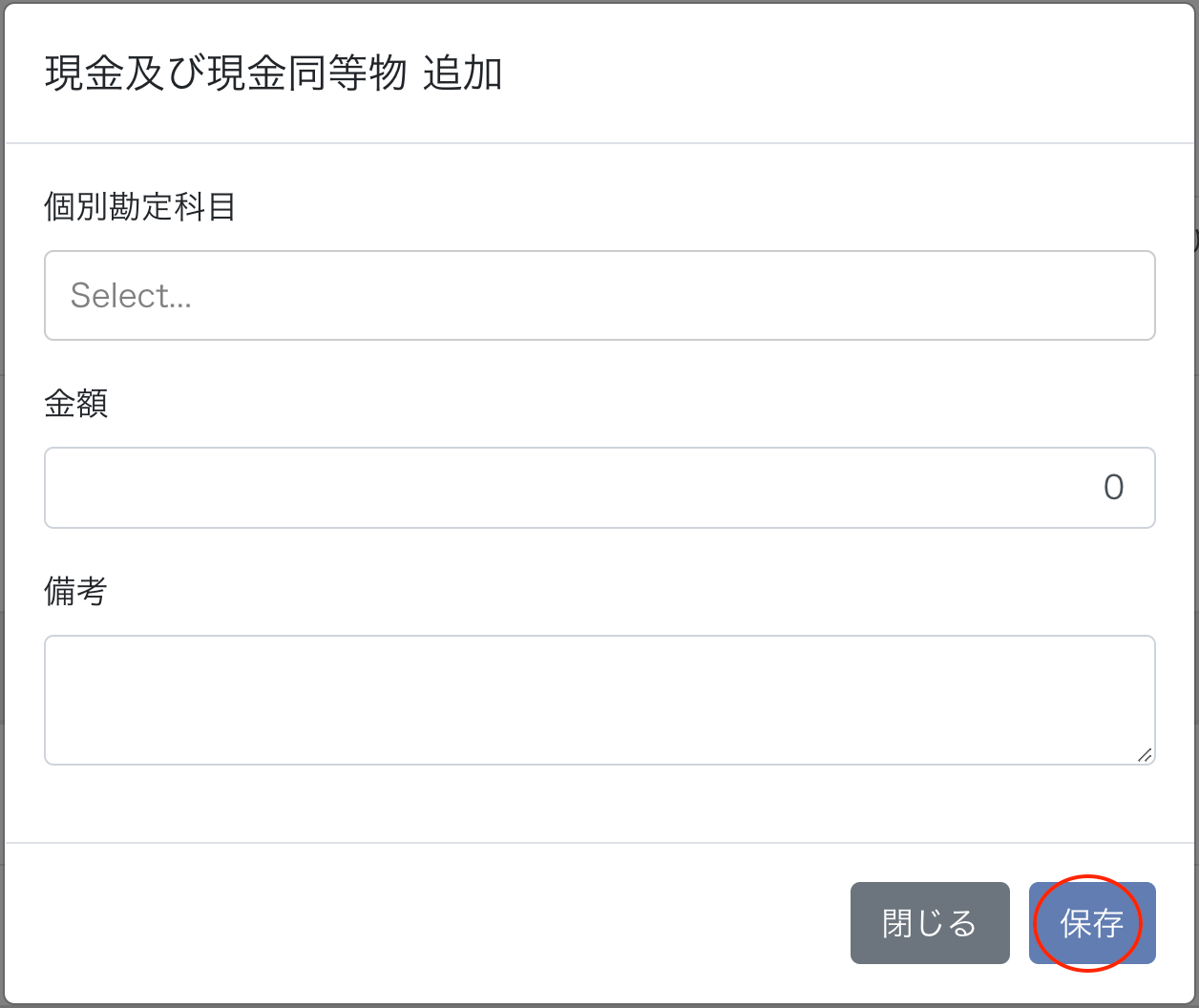This screenshot has width=1199, height=1008.
Task: Click the 金額 field label
Action: tap(76, 403)
